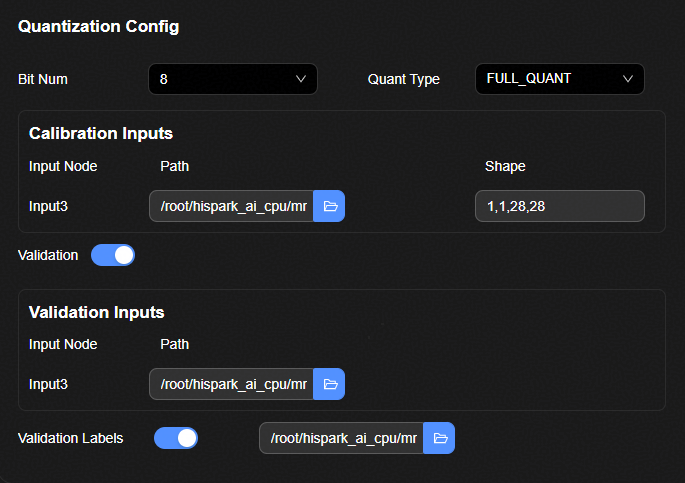Image resolution: width=685 pixels, height=483 pixels.
Task: Select the Validation Inputs path text field
Action: 232,384
